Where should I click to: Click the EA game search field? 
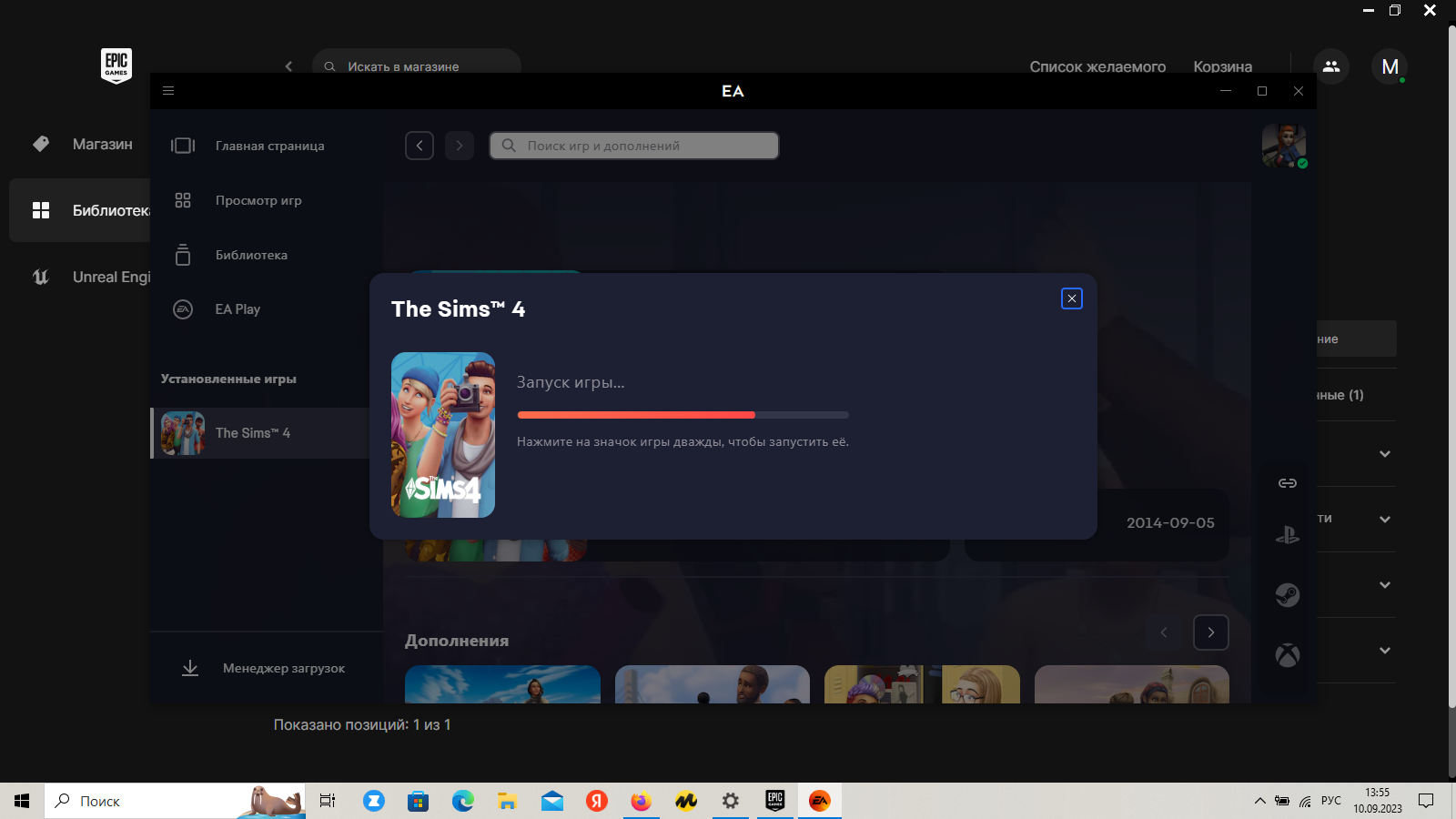pyautogui.click(x=634, y=146)
